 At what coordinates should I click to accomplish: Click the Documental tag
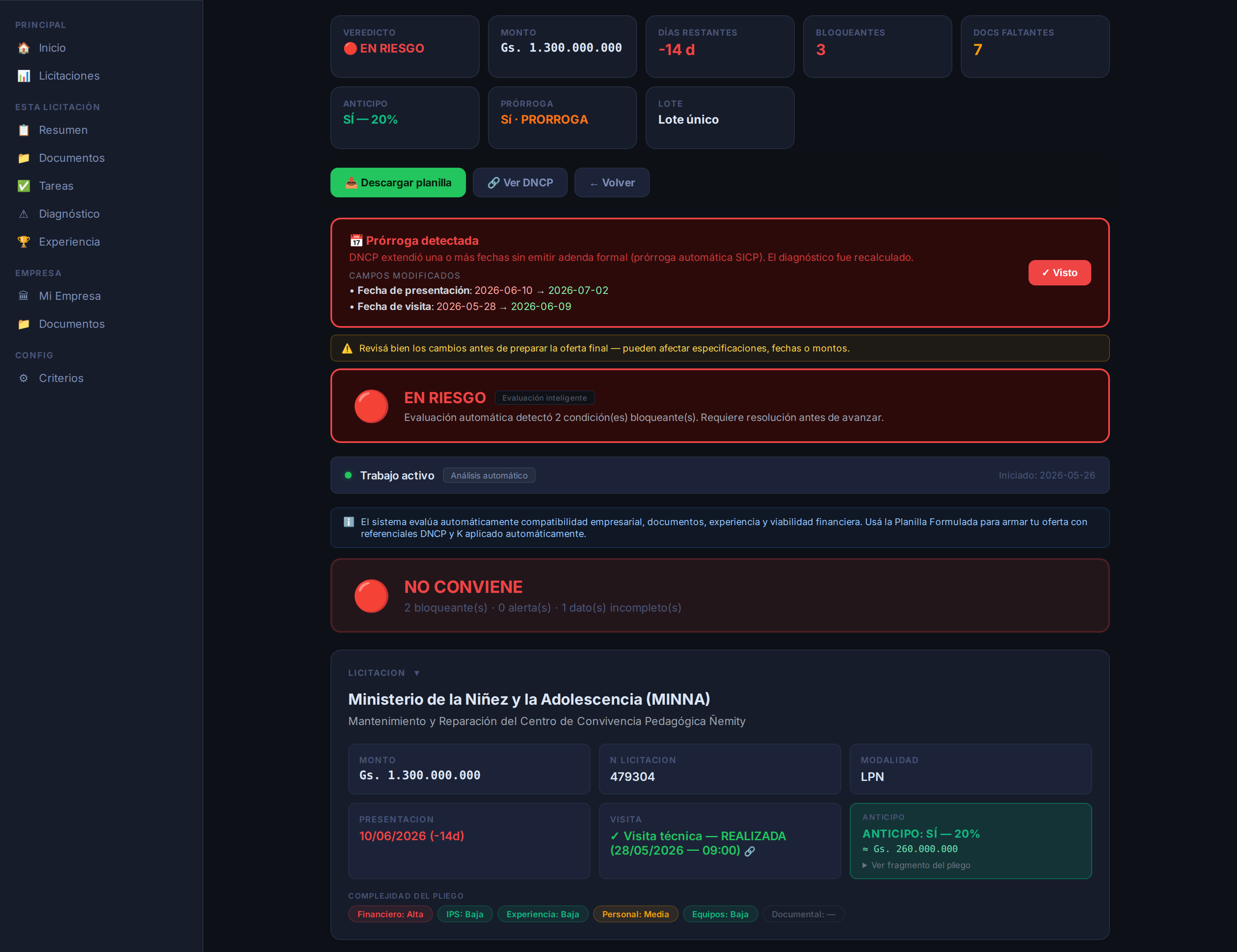(x=803, y=914)
